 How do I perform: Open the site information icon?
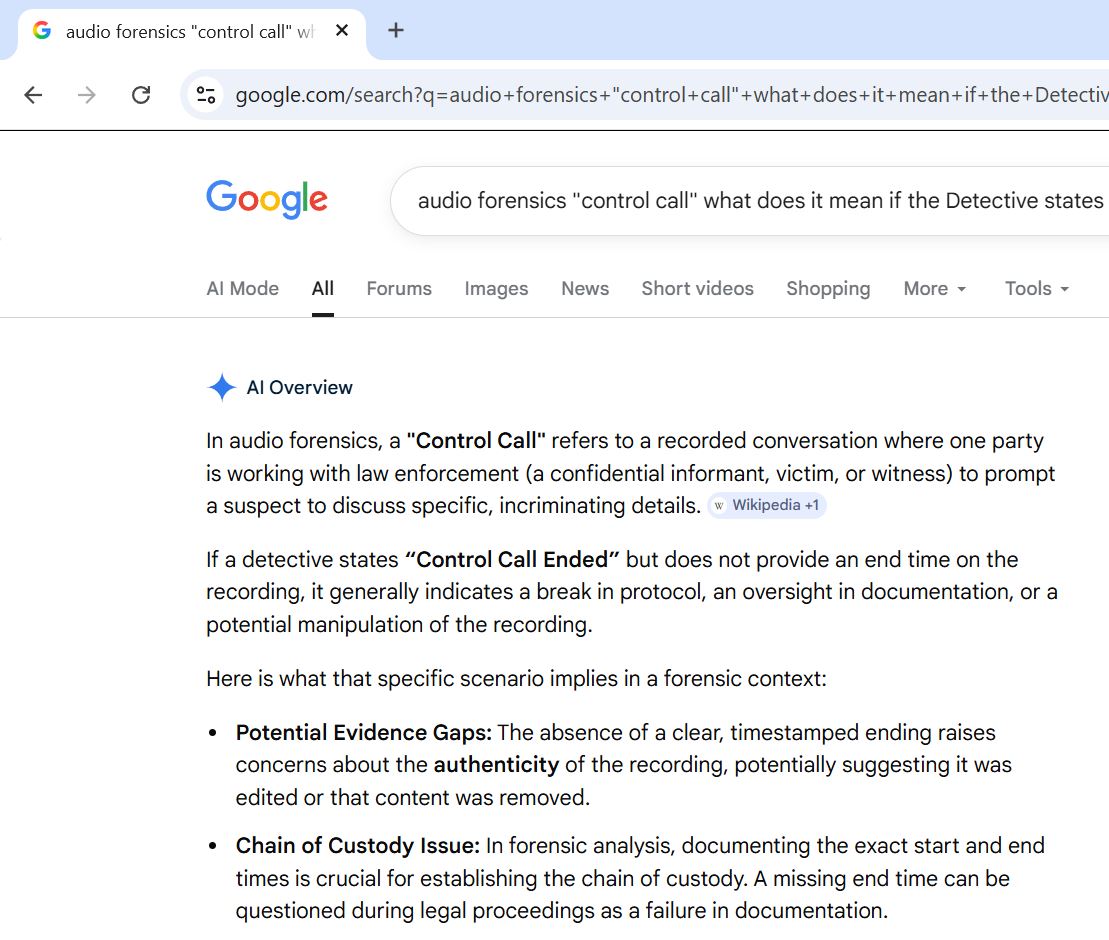point(206,95)
